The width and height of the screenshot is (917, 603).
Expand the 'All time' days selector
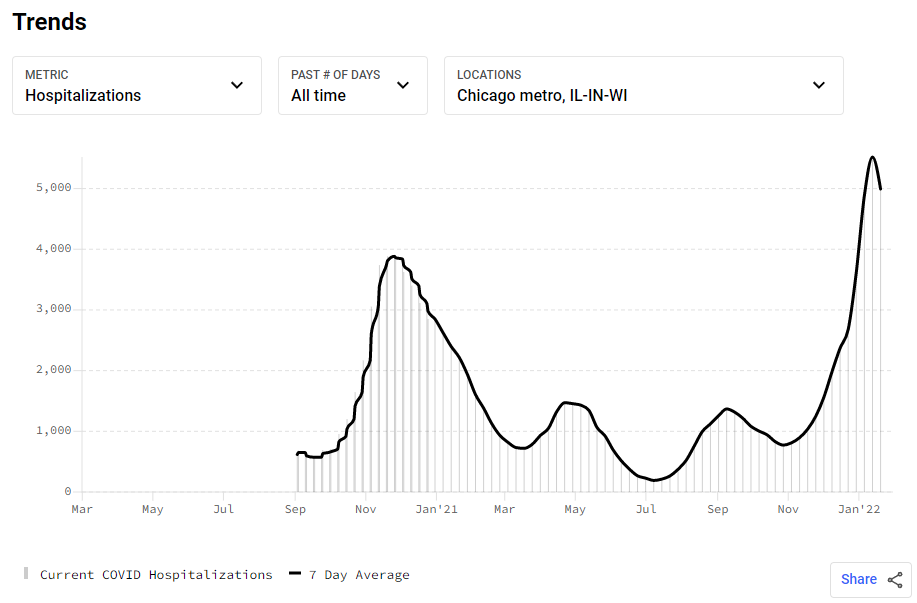[x=352, y=86]
